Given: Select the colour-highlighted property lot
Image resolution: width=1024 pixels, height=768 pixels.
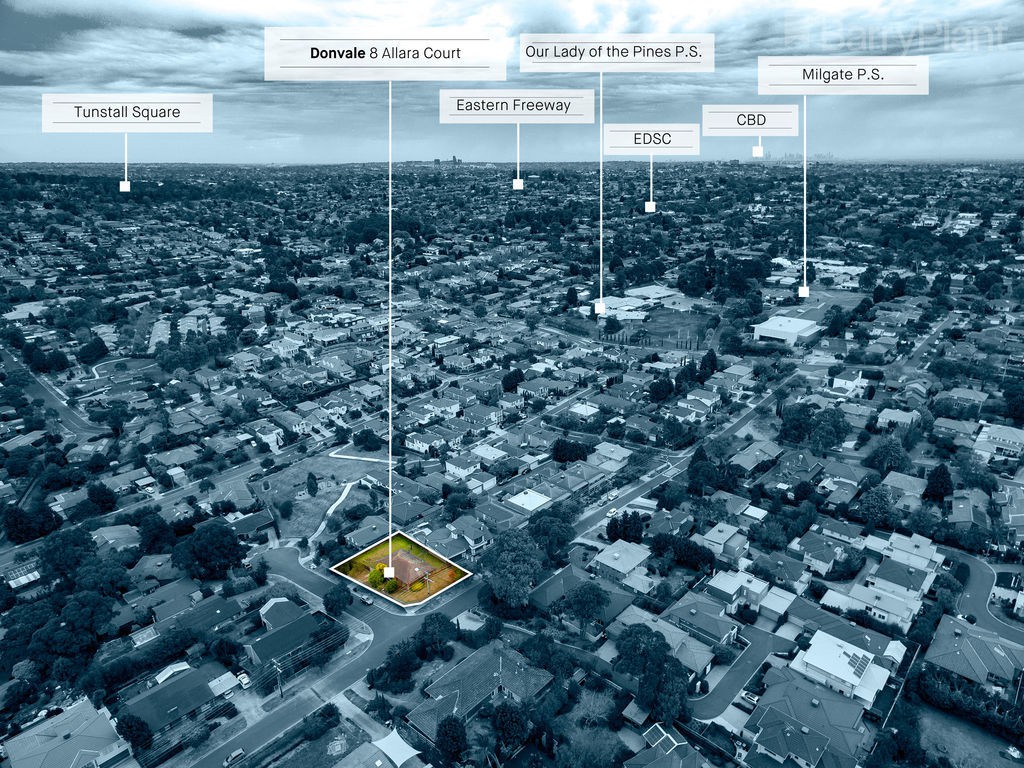Looking at the screenshot, I should (x=402, y=569).
